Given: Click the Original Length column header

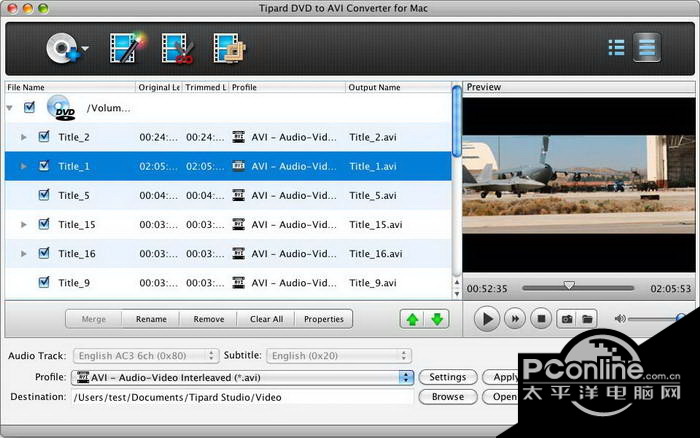Looking at the screenshot, I should [x=158, y=87].
